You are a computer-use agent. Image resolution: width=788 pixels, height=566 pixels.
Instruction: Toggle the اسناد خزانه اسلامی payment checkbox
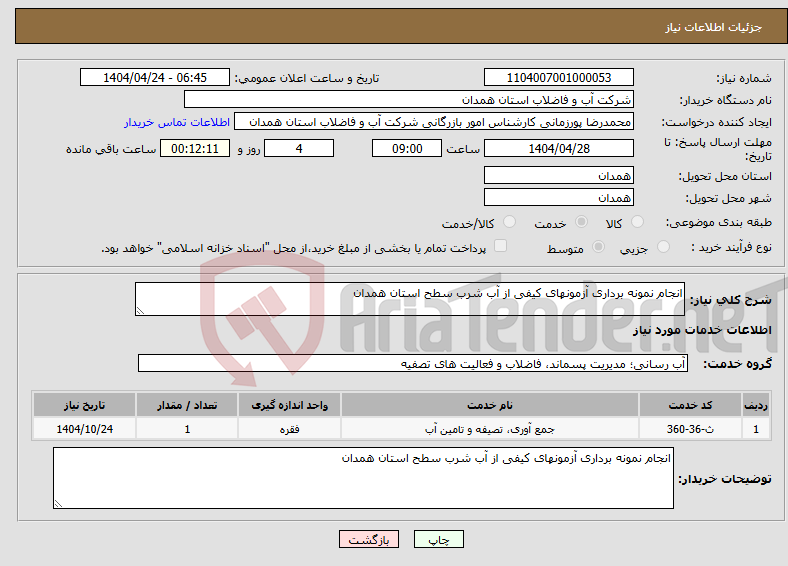point(501,245)
